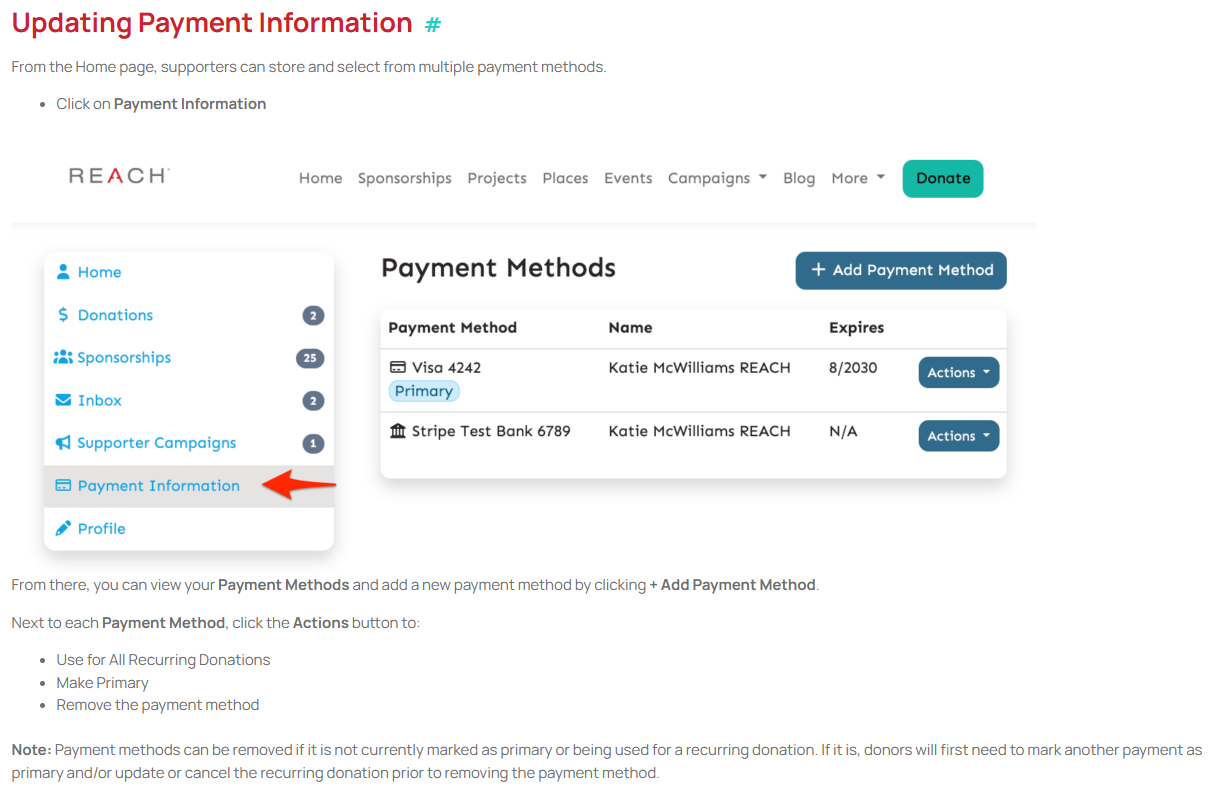Click Add Payment Method button

coord(900,270)
